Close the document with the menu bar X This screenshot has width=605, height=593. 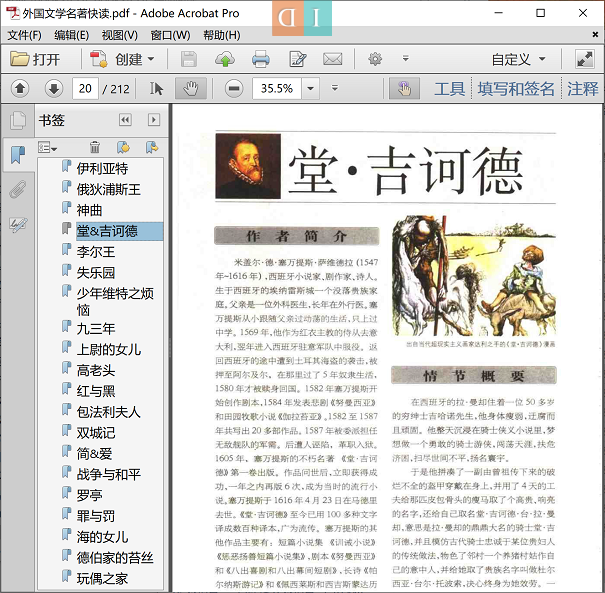[595, 35]
